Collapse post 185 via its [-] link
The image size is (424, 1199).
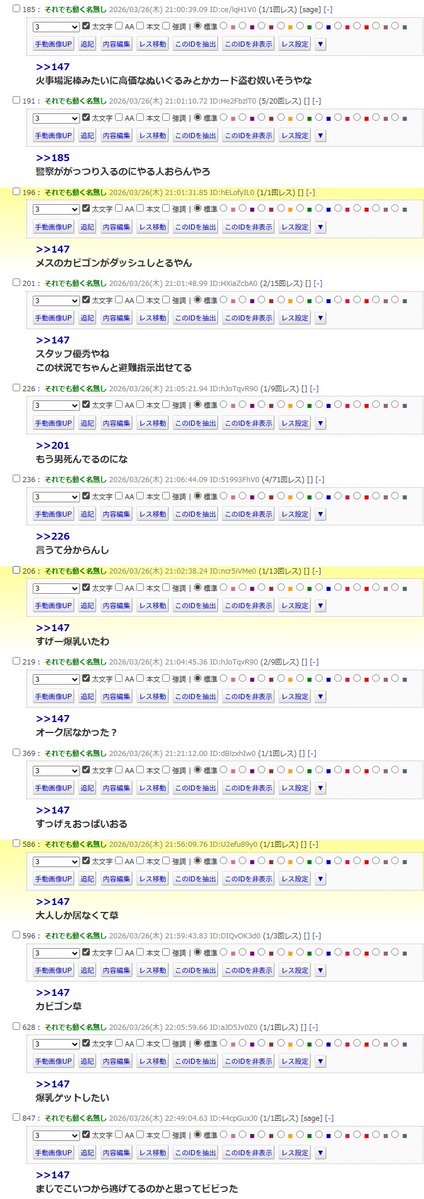pyautogui.click(x=328, y=9)
